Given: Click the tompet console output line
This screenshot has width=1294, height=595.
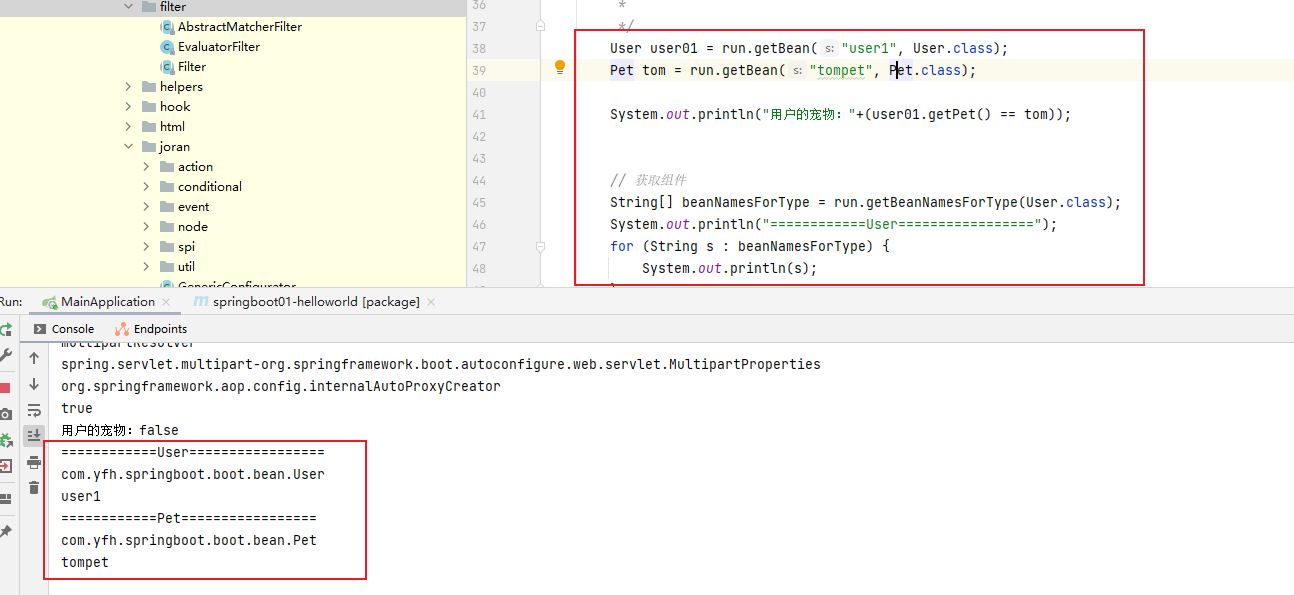Looking at the screenshot, I should (x=85, y=562).
